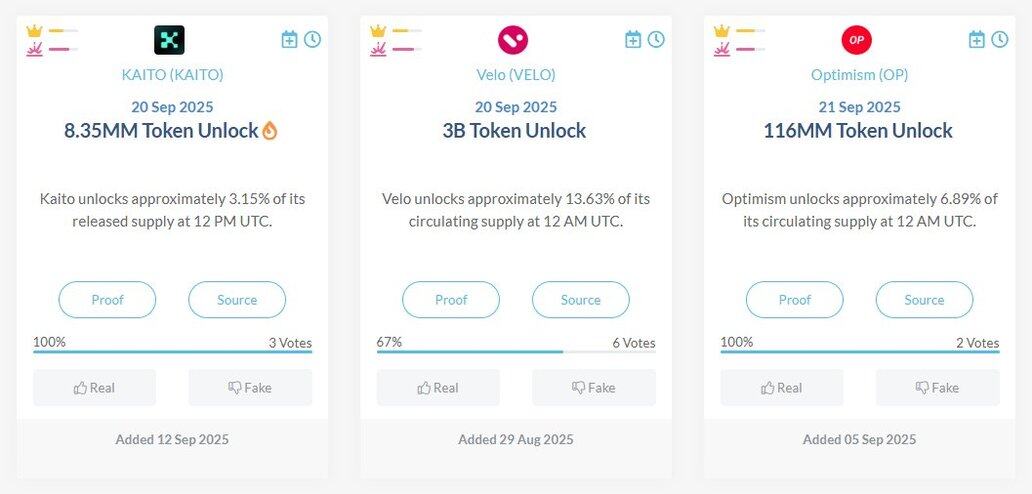The image size is (1032, 494).
Task: Open clock reminder icon on Optimism card
Action: click(x=1000, y=39)
